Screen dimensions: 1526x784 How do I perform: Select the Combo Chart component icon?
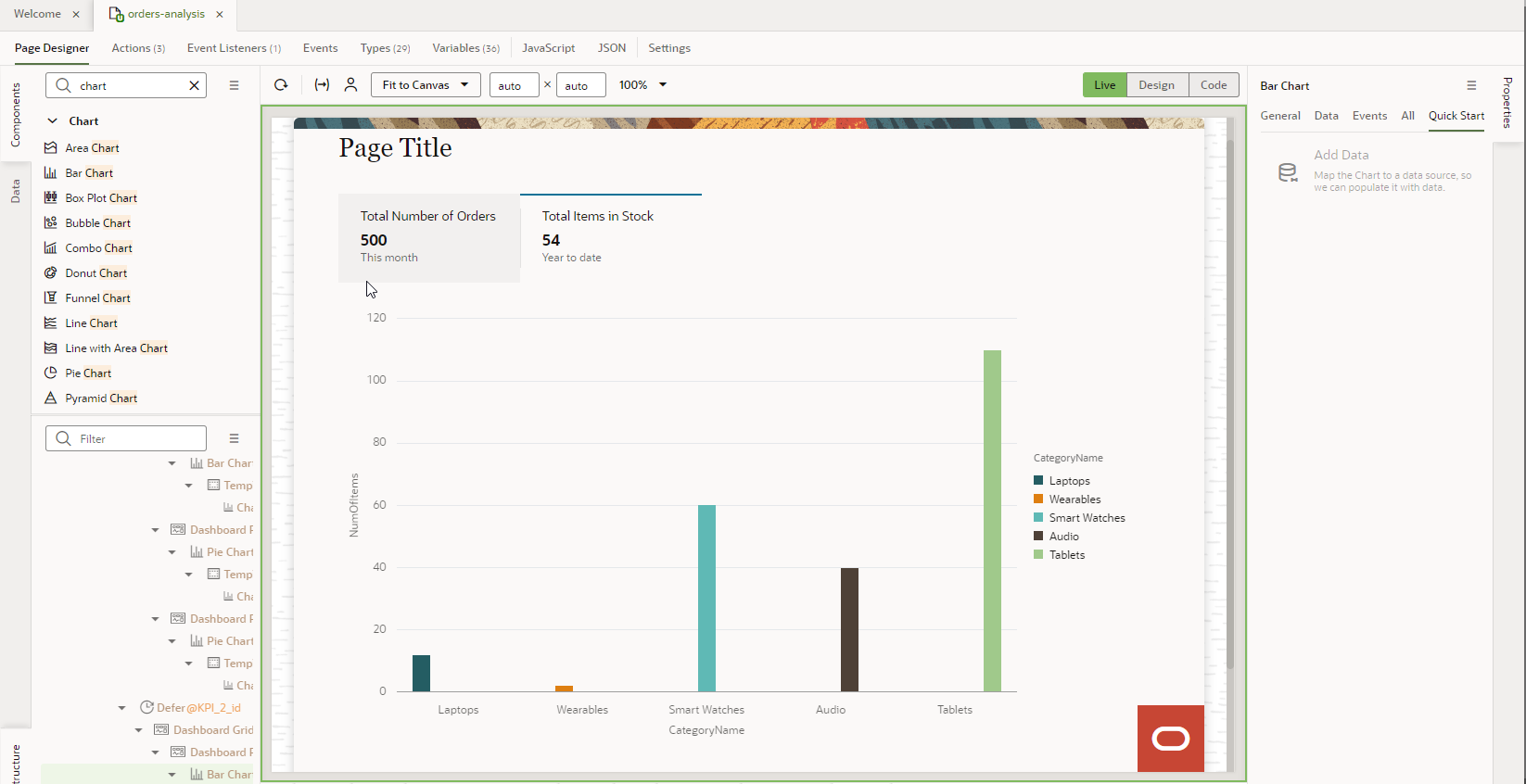pyautogui.click(x=51, y=247)
